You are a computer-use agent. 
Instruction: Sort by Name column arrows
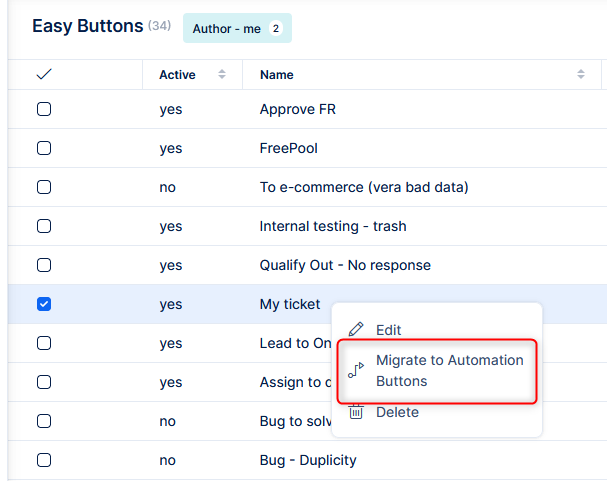pos(581,75)
